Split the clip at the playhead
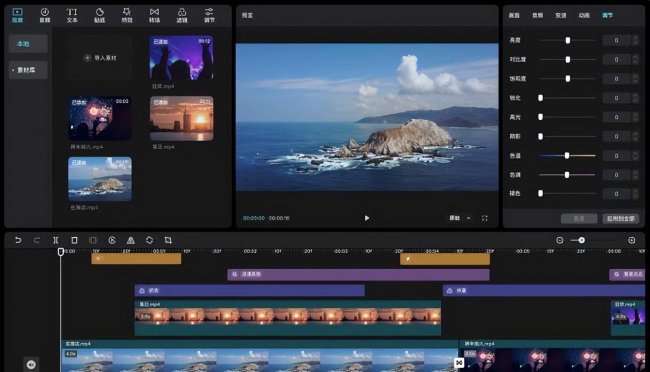This screenshot has width=650, height=372. click(56, 240)
